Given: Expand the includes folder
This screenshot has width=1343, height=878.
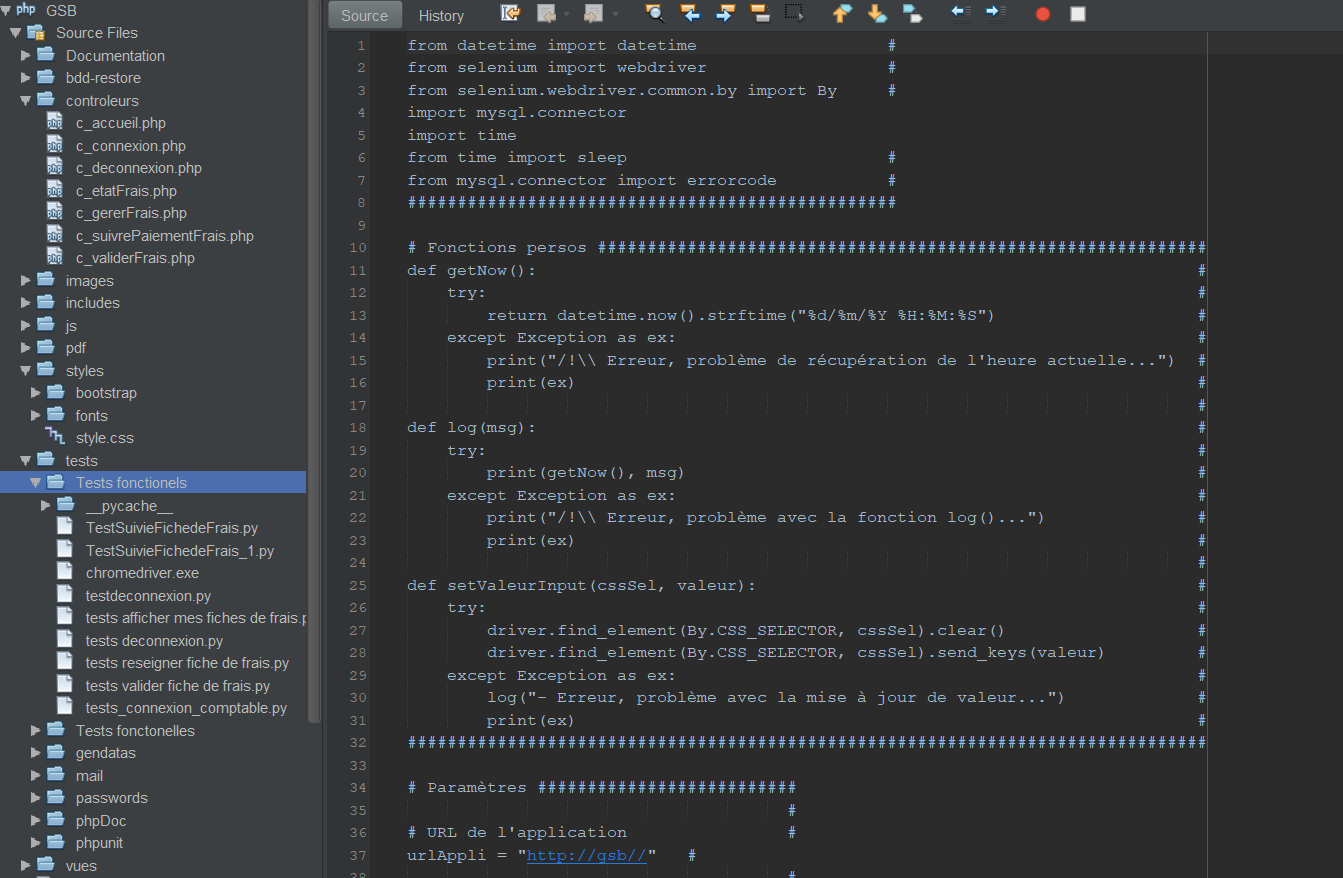Looking at the screenshot, I should coord(25,302).
